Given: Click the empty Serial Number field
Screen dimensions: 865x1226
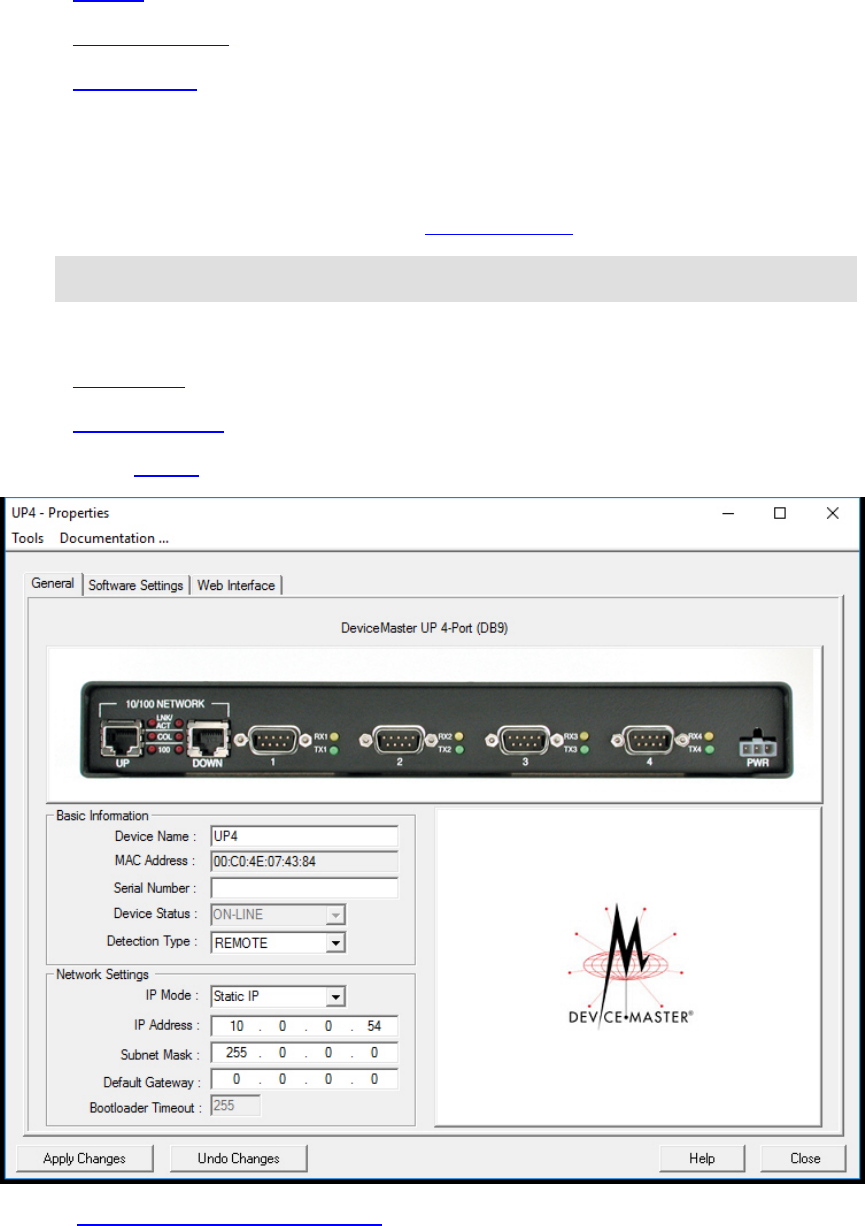Looking at the screenshot, I should (304, 888).
